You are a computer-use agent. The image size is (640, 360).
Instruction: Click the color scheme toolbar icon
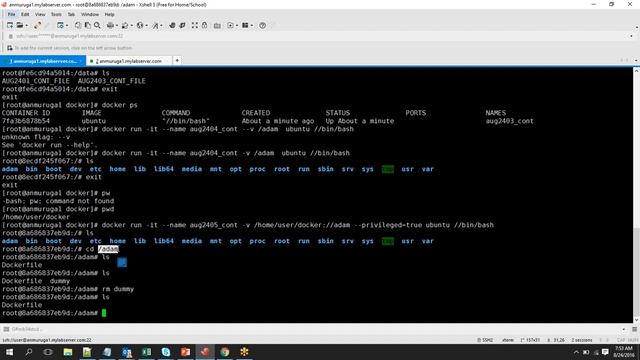pyautogui.click(x=125, y=25)
